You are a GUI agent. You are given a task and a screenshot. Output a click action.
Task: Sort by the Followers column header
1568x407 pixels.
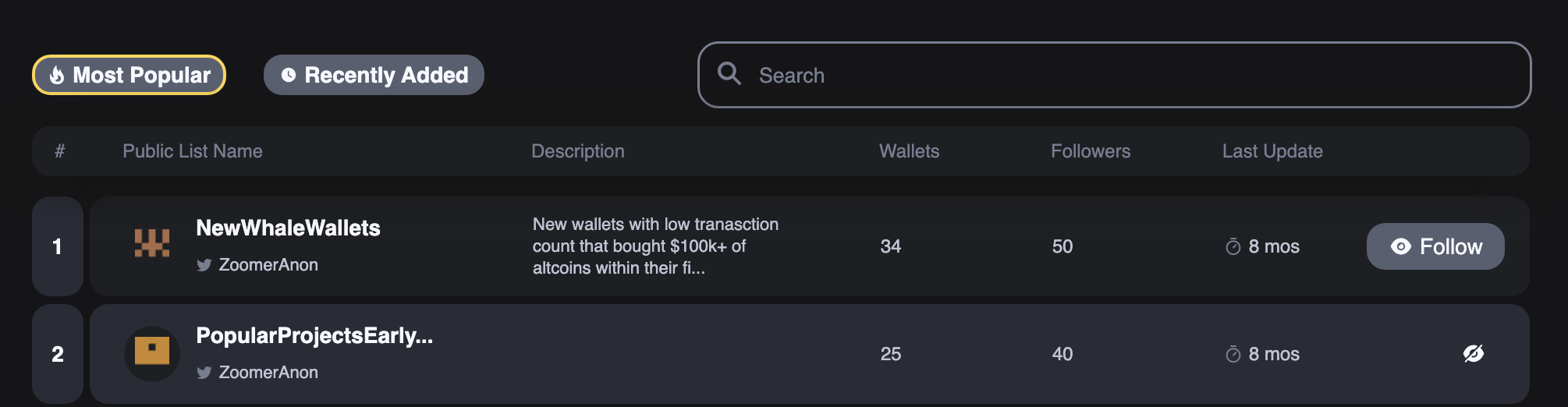pos(1091,151)
